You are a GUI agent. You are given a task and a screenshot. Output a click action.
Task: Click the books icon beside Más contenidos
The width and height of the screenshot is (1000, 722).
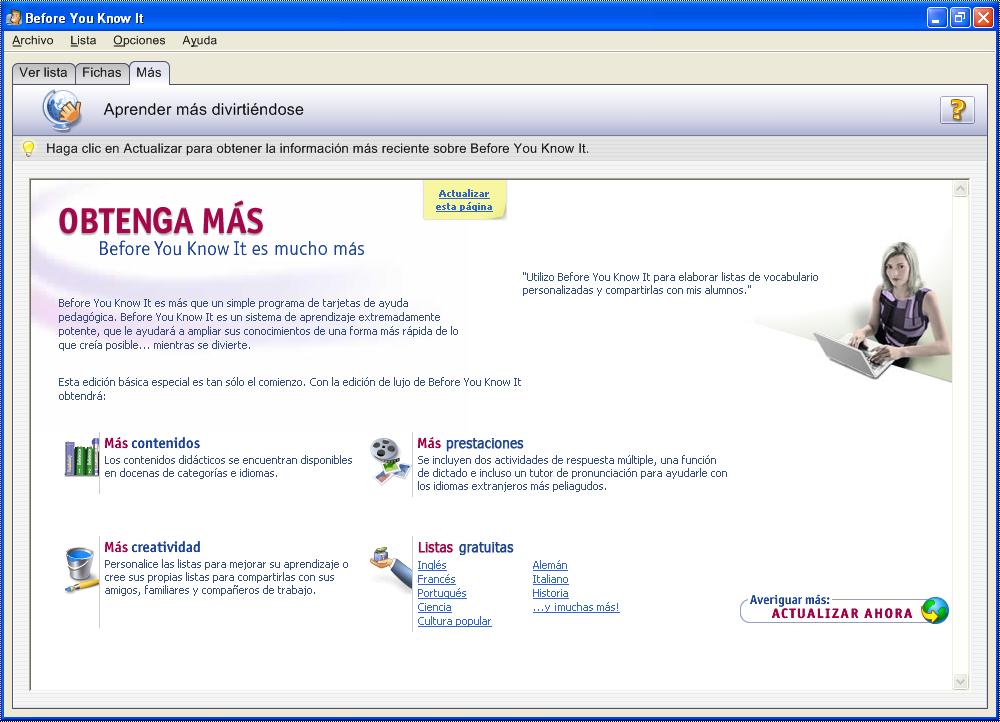pos(81,457)
